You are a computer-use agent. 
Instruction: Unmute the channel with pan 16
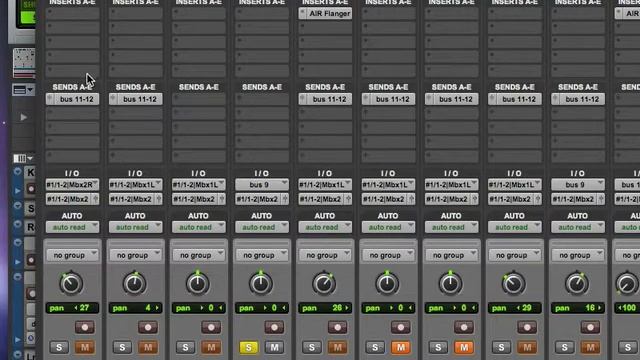click(590, 347)
